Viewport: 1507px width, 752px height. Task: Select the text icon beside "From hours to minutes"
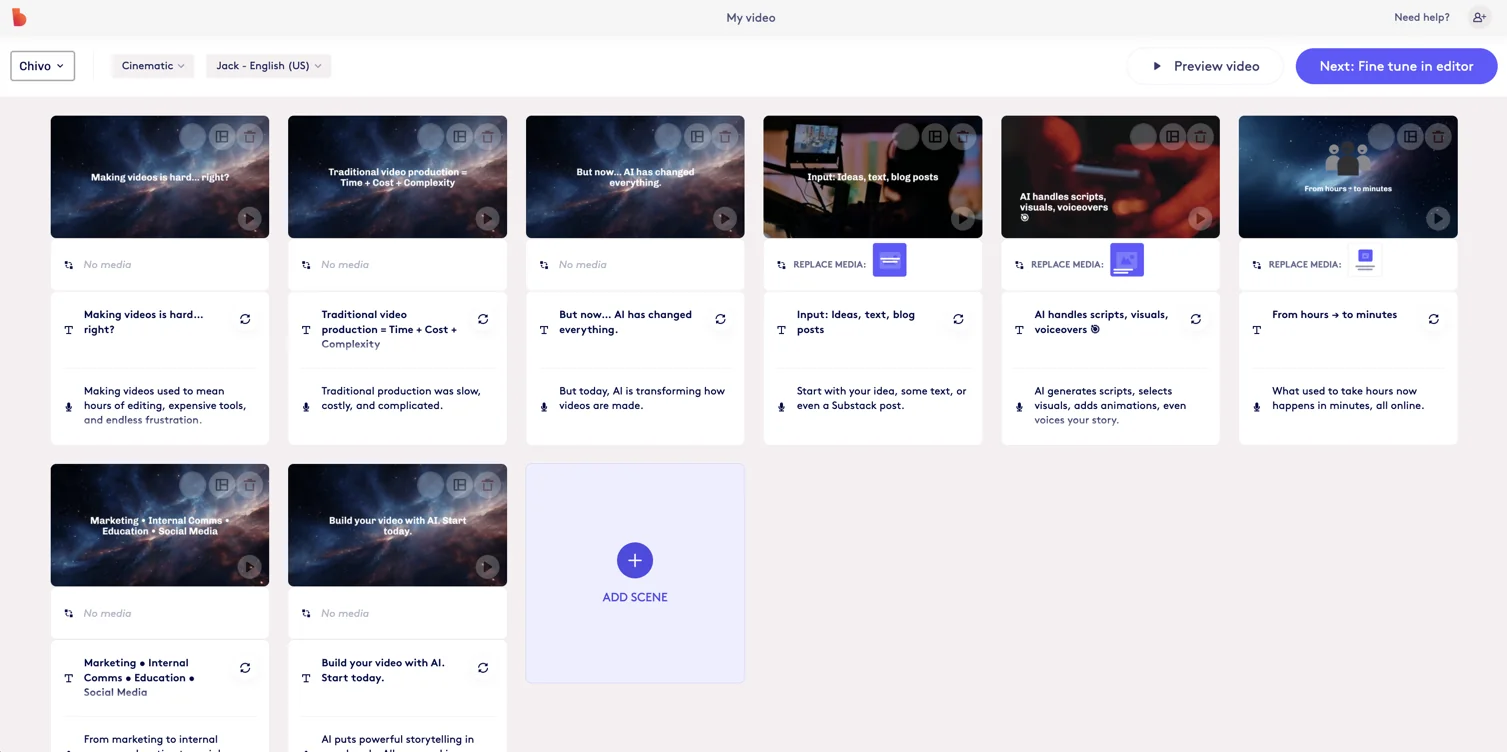(x=1256, y=329)
